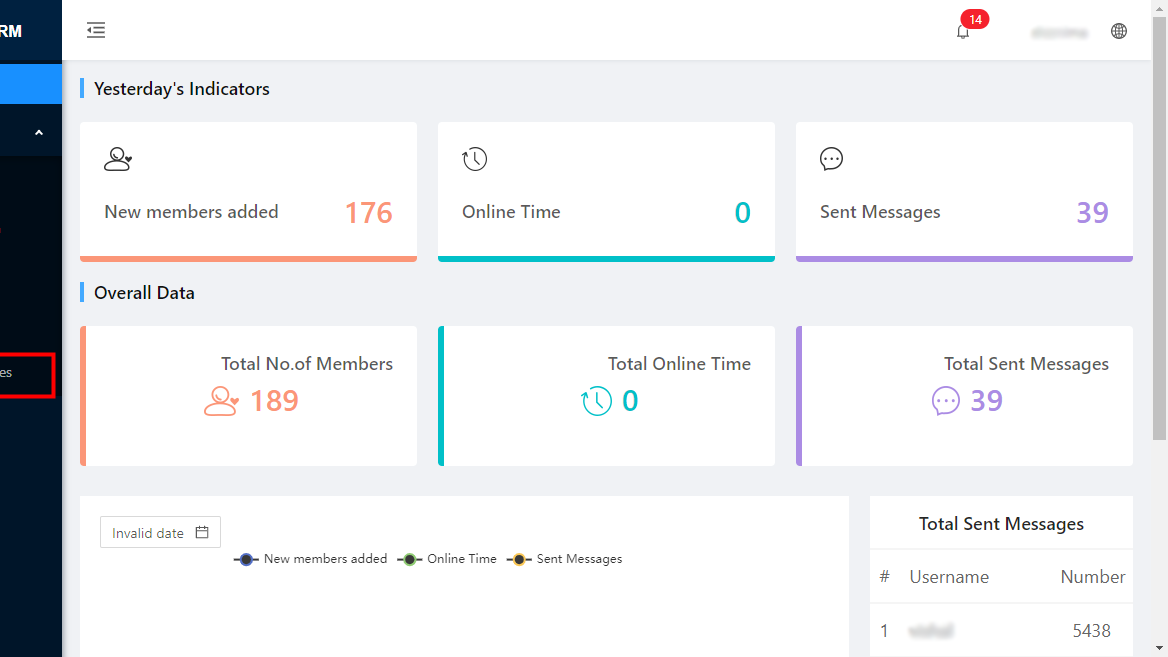Click the New members added person icon
This screenshot has height=657, width=1168.
coord(118,159)
